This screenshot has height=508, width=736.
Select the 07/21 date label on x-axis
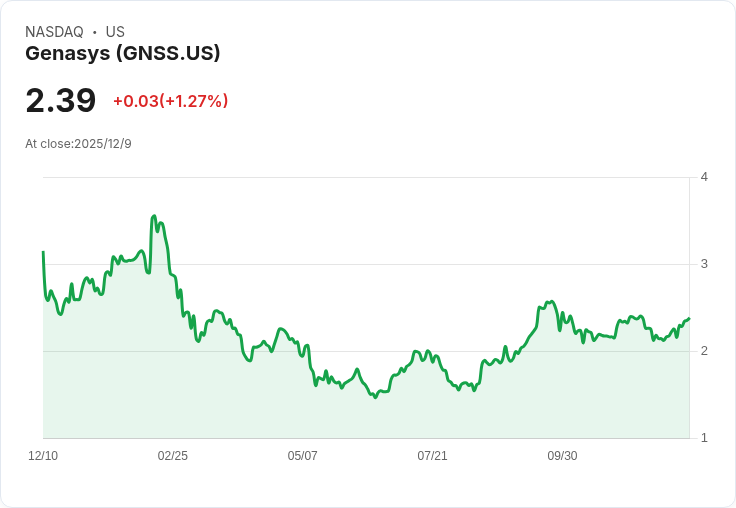[432, 456]
